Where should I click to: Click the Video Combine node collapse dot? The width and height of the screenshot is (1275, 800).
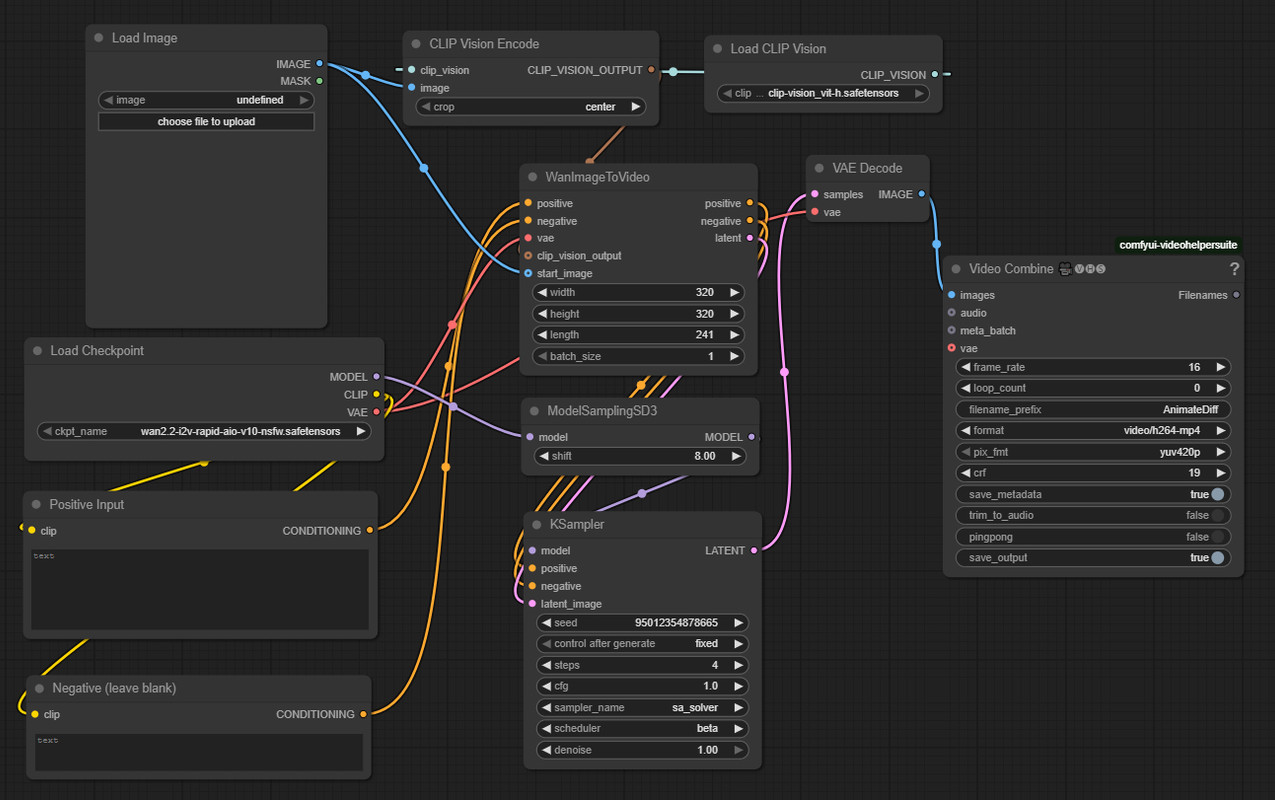pos(955,269)
